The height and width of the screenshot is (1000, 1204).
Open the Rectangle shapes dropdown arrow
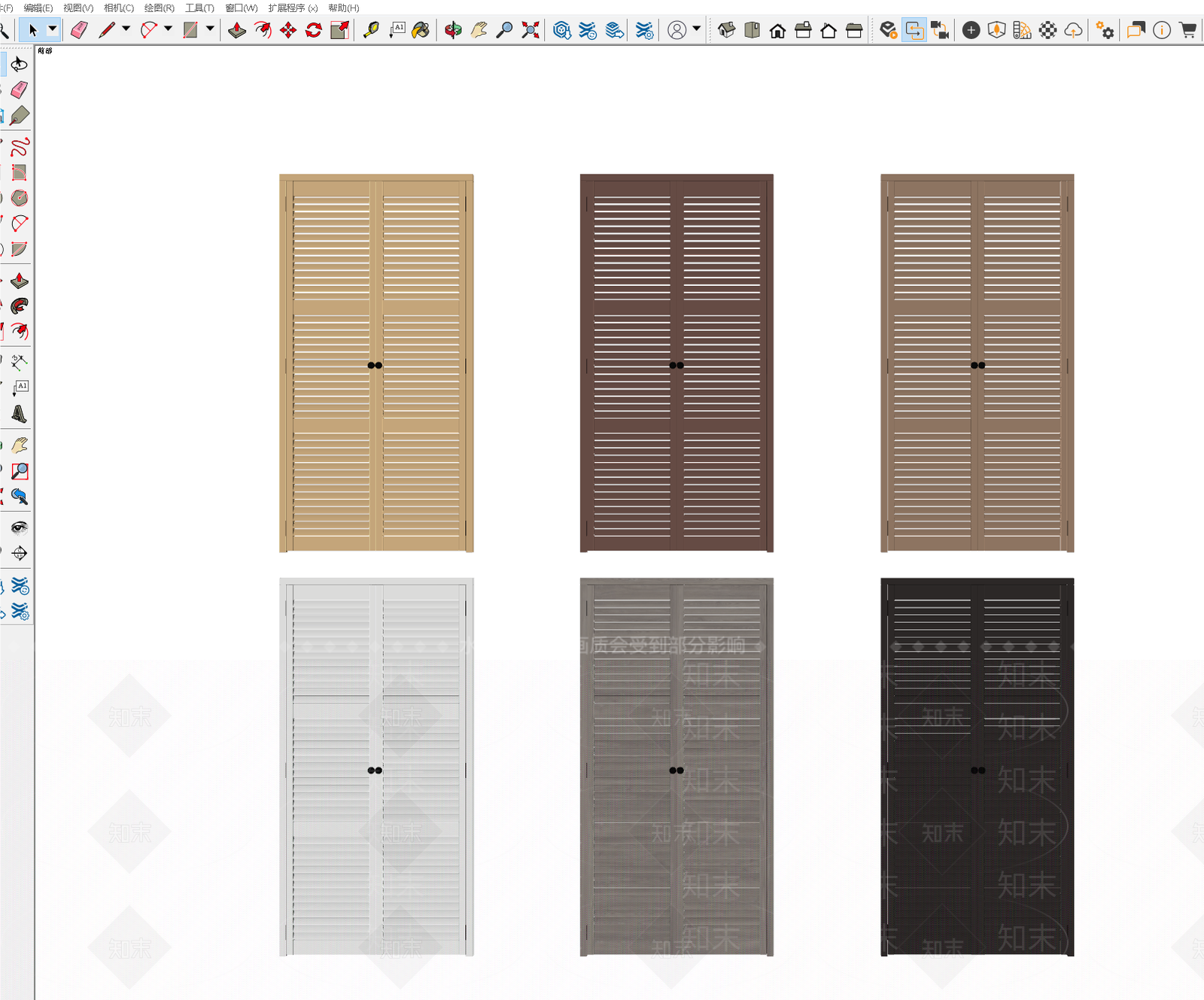pos(210,29)
